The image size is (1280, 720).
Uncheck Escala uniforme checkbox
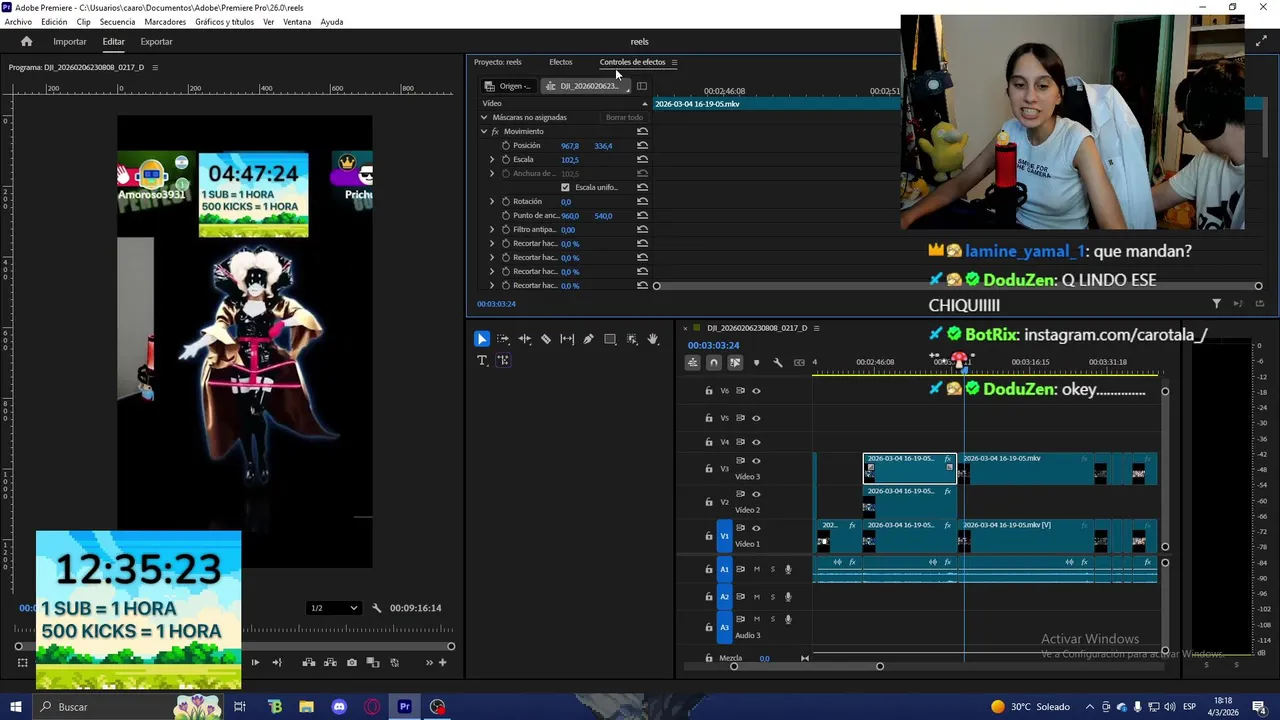(565, 187)
